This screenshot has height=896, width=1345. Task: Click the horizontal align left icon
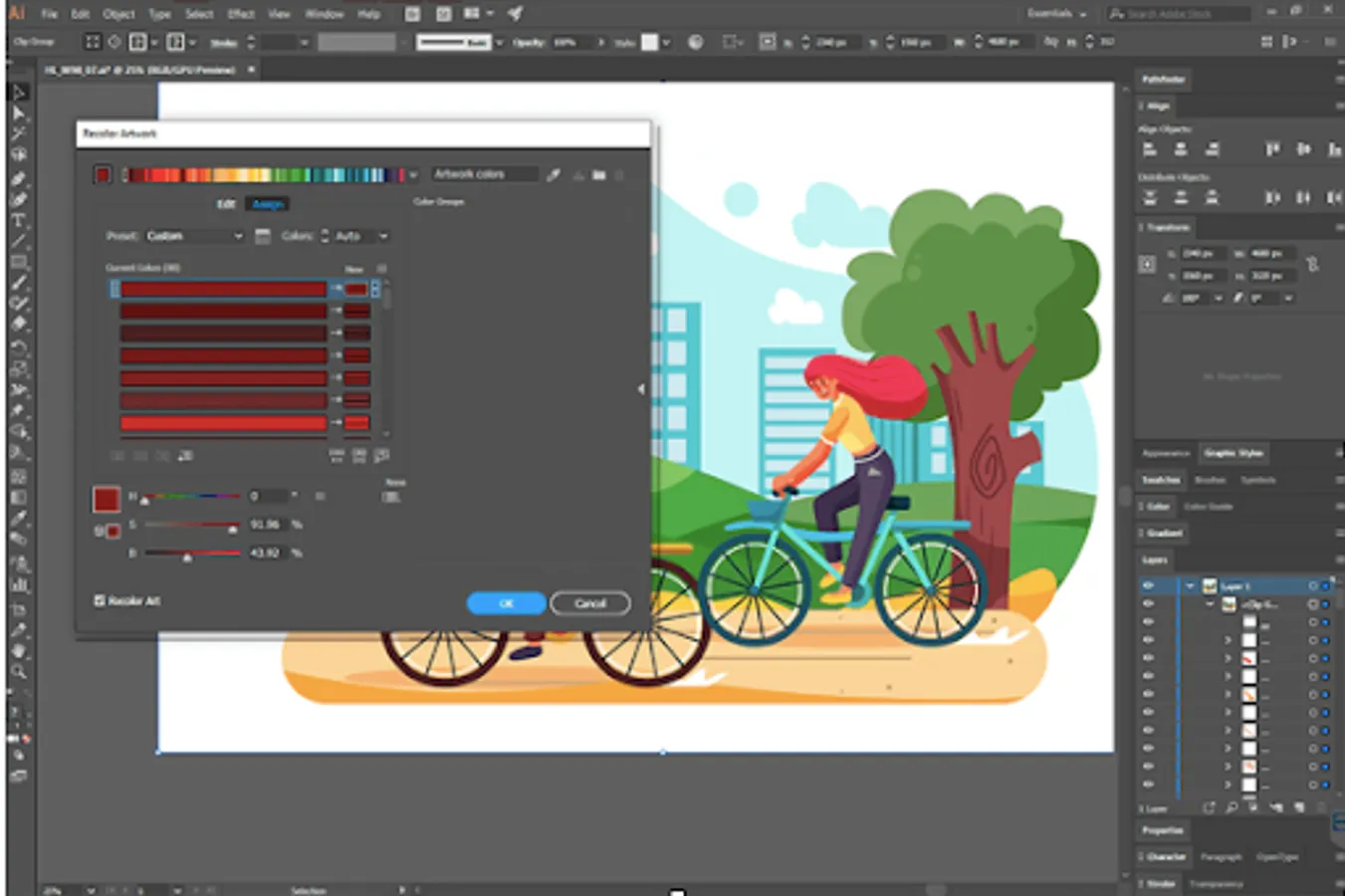pos(1150,150)
